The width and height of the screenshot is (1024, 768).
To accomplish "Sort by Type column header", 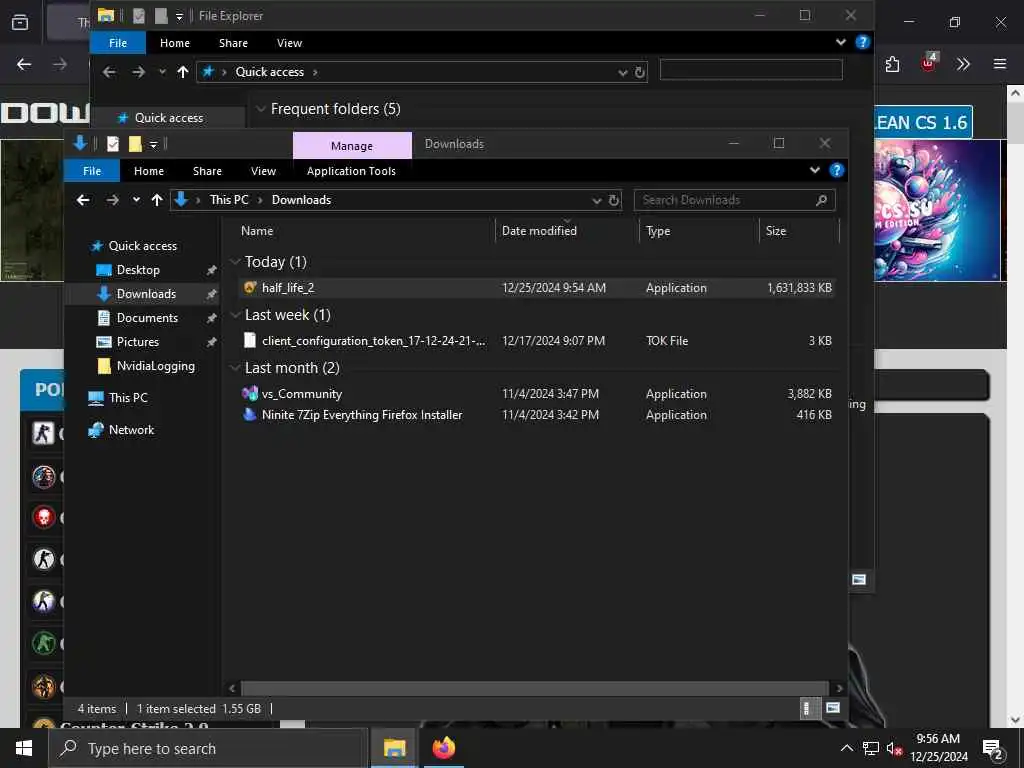I will [x=699, y=231].
